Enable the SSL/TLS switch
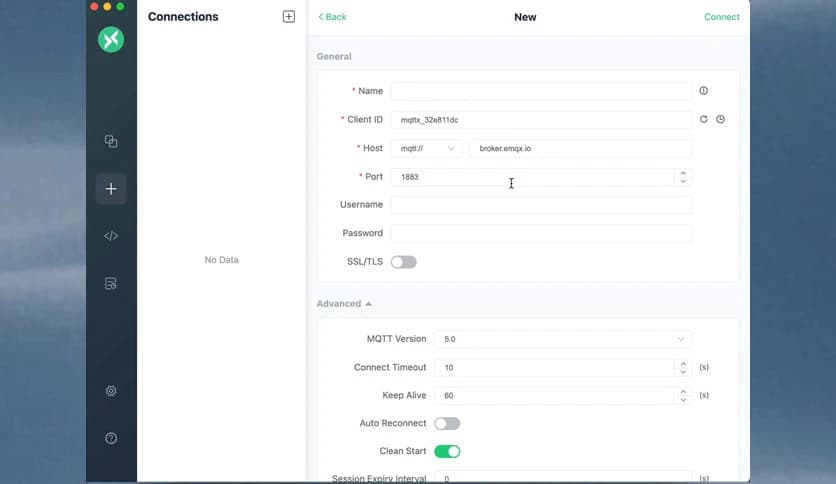This screenshot has width=836, height=484. pos(403,262)
